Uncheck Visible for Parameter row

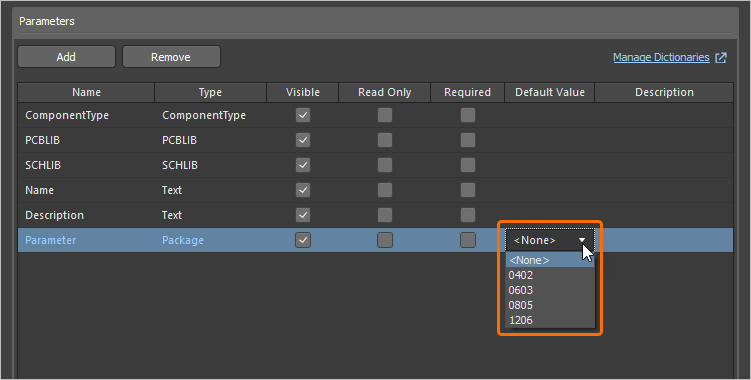pyautogui.click(x=303, y=240)
